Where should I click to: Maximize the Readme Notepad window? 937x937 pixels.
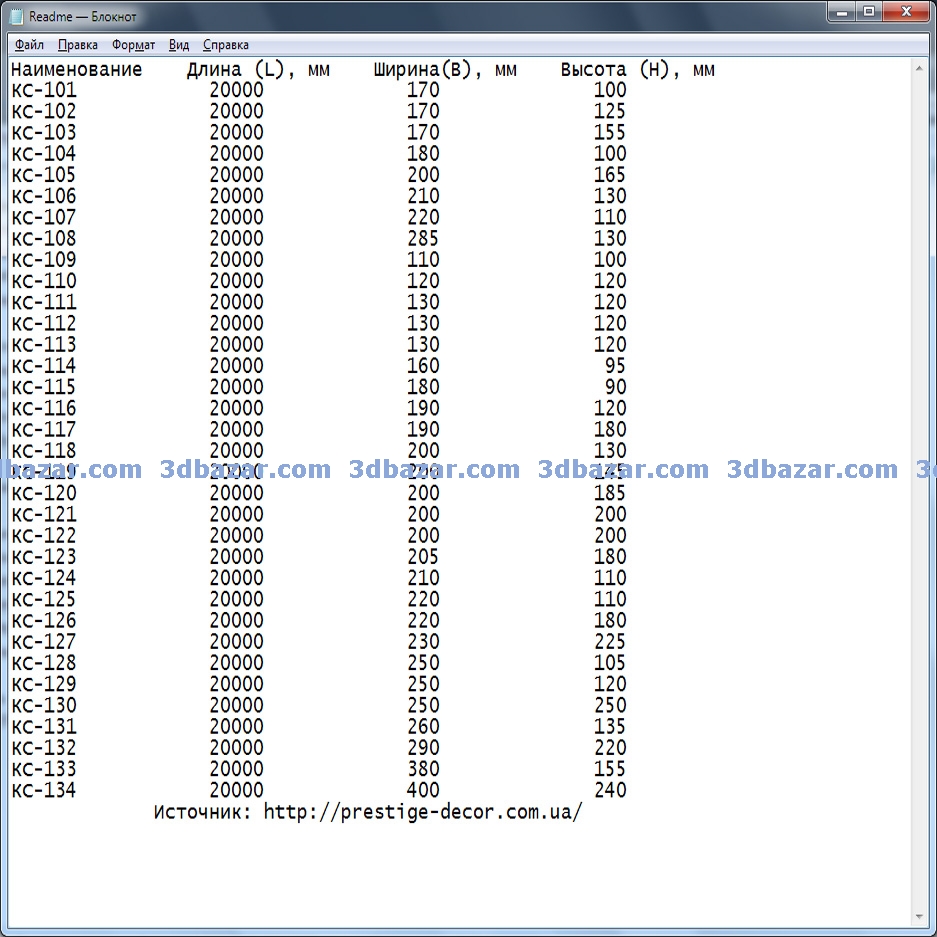pos(869,11)
